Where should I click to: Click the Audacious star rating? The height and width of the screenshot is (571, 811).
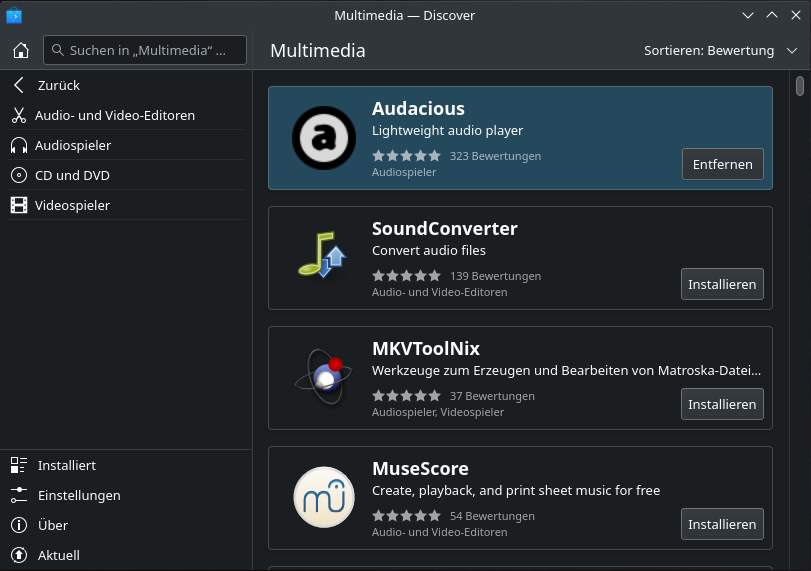406,156
